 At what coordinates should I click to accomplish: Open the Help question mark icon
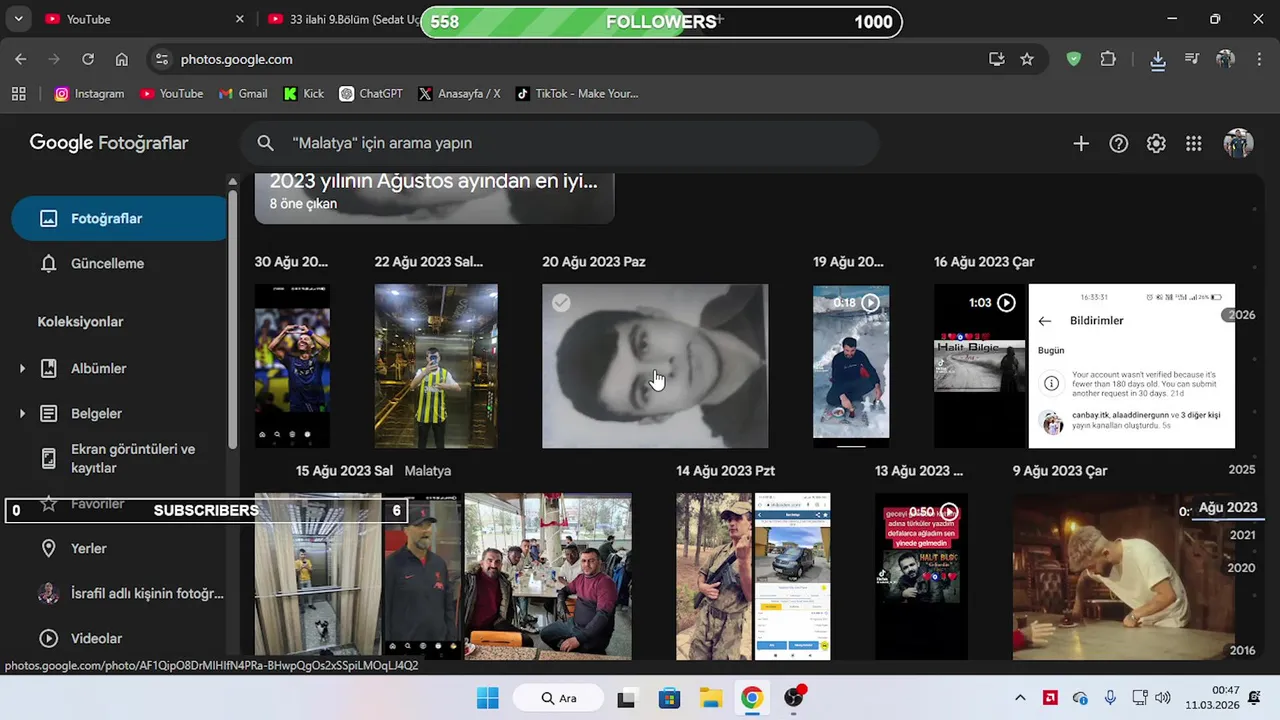tap(1119, 143)
